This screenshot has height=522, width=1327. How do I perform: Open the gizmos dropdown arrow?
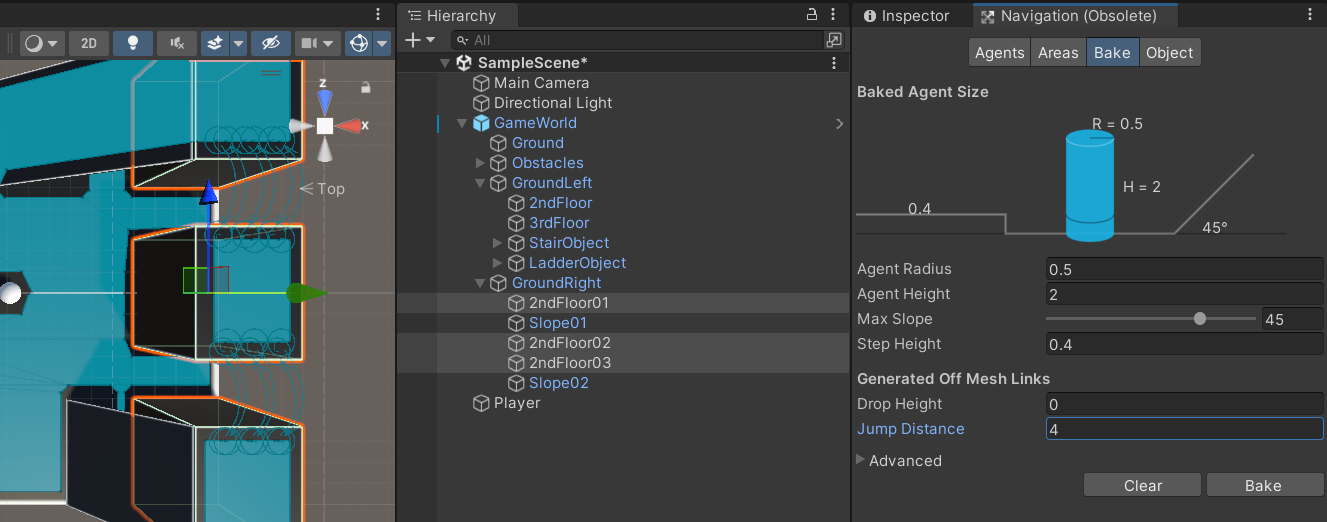381,43
